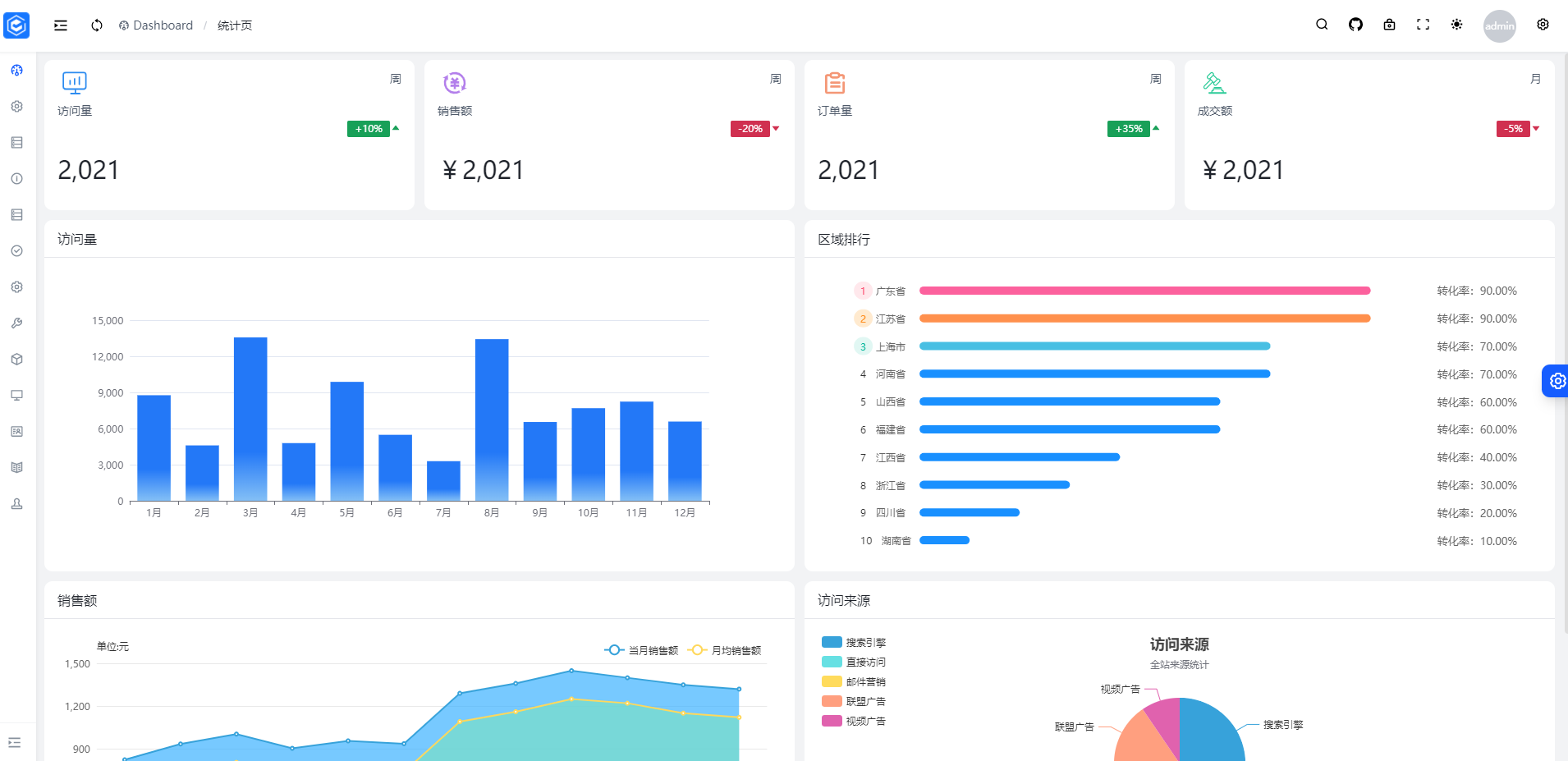
Task: Open the floating blue settings drawer button
Action: coord(1556,381)
